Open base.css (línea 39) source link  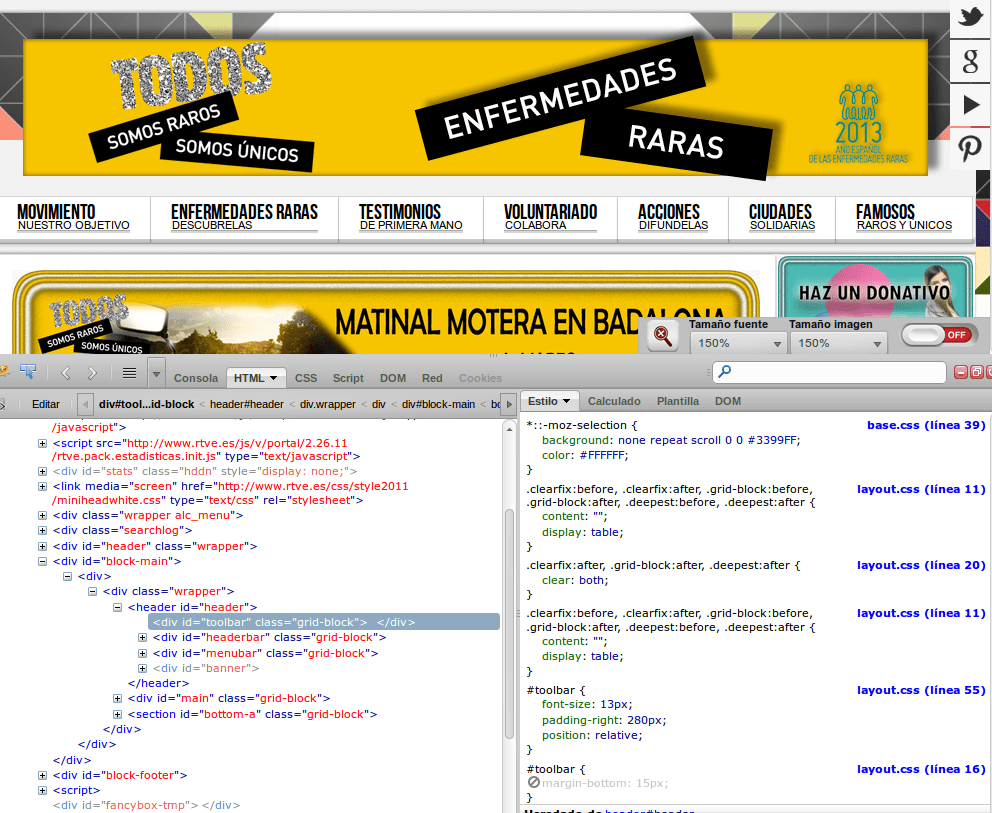click(926, 425)
